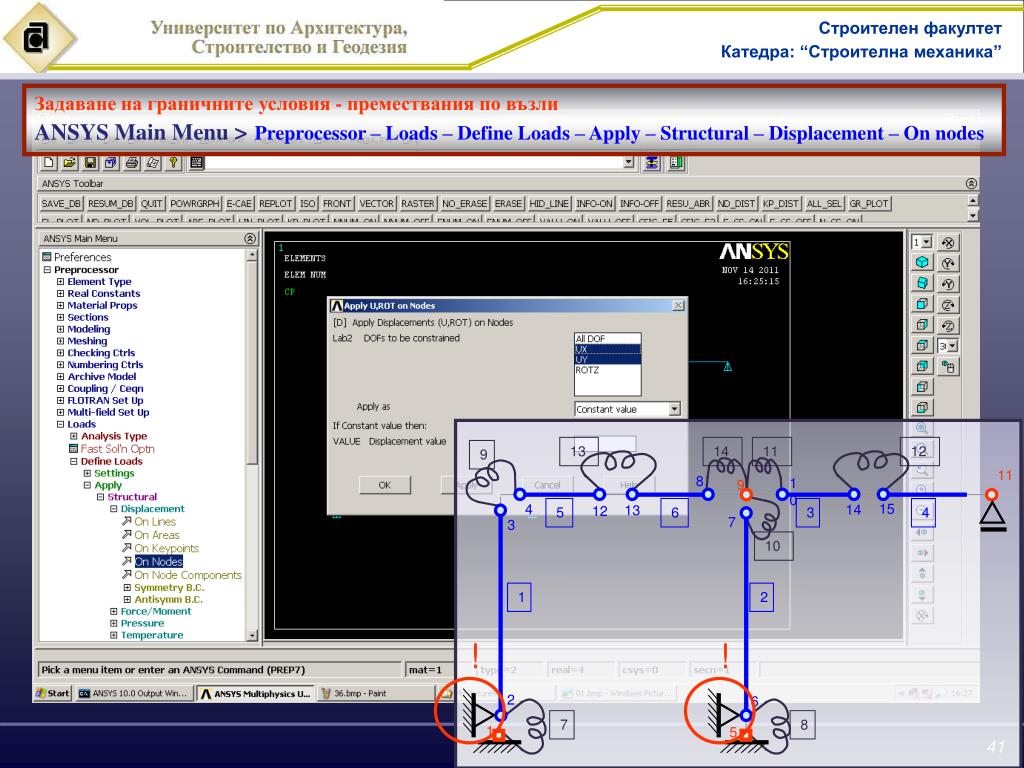This screenshot has height=768, width=1024.
Task: Choose On Areas under Displacement
Action: coord(157,535)
